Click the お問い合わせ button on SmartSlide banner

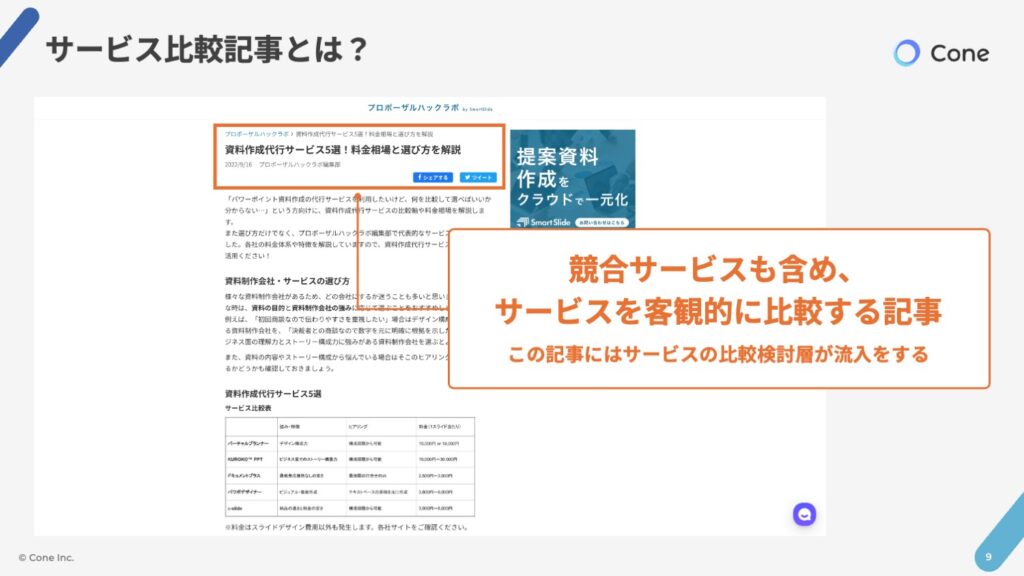(x=601, y=223)
